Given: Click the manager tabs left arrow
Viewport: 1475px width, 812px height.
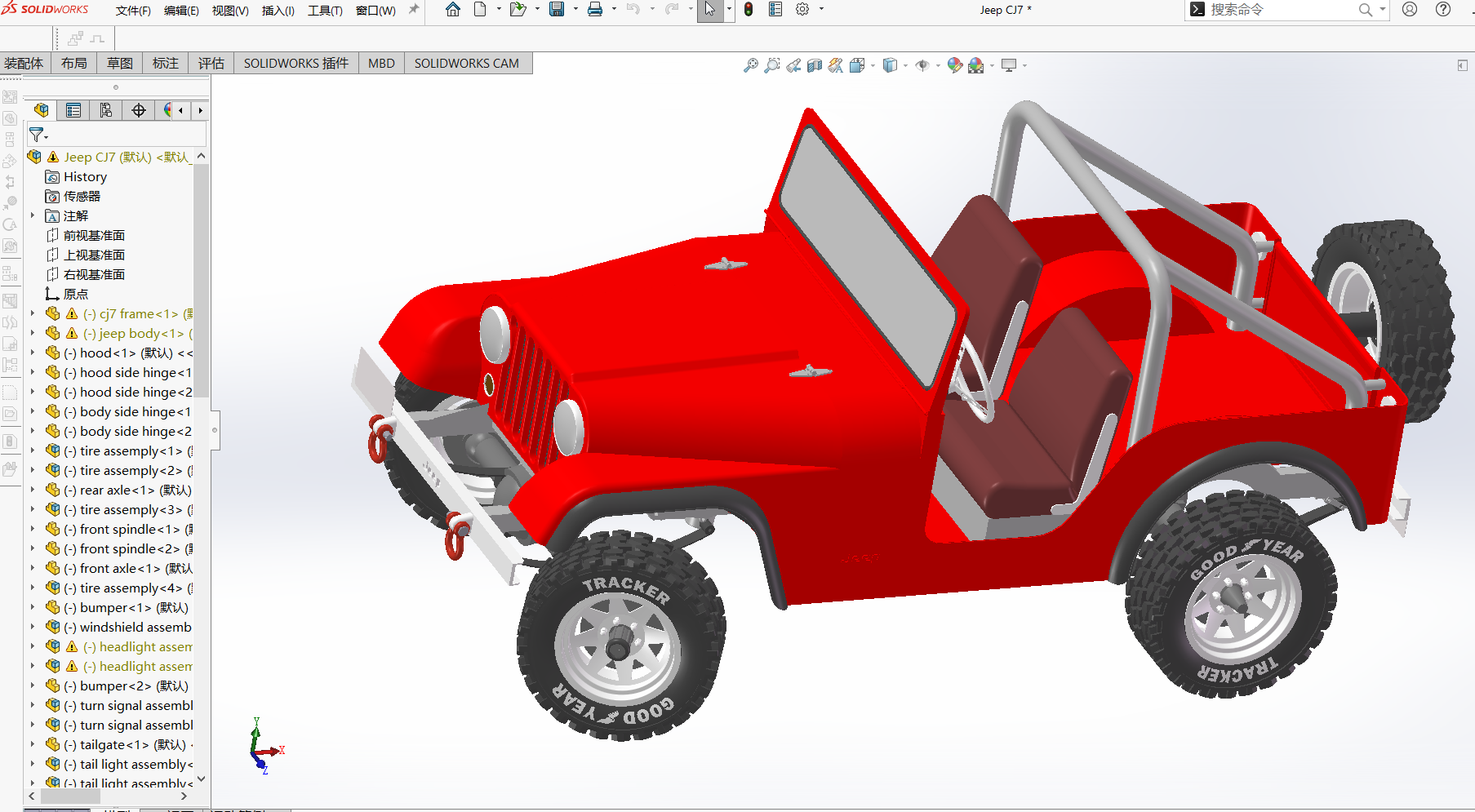Looking at the screenshot, I should (x=181, y=110).
